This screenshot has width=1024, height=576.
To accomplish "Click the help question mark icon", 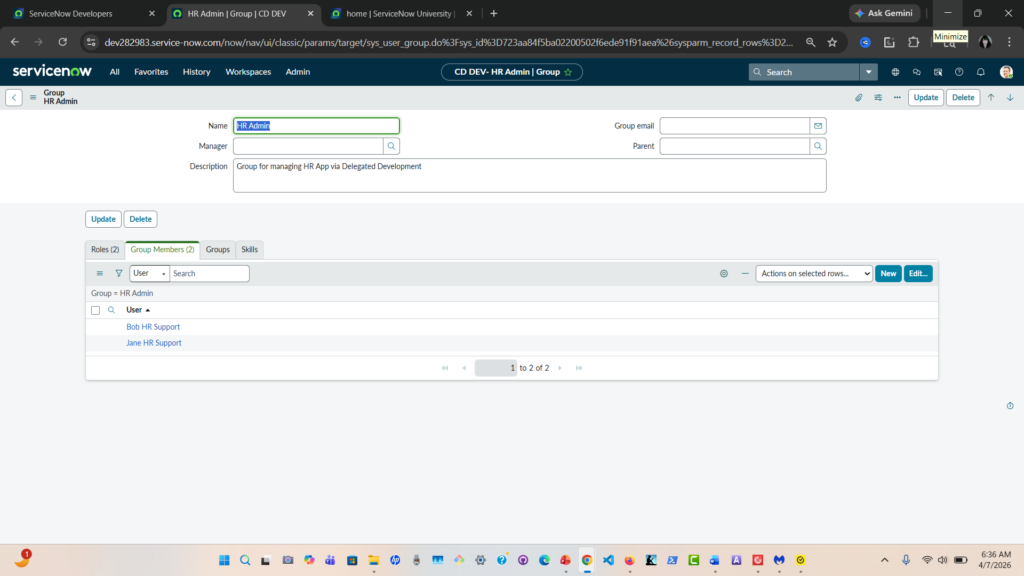I will (959, 72).
